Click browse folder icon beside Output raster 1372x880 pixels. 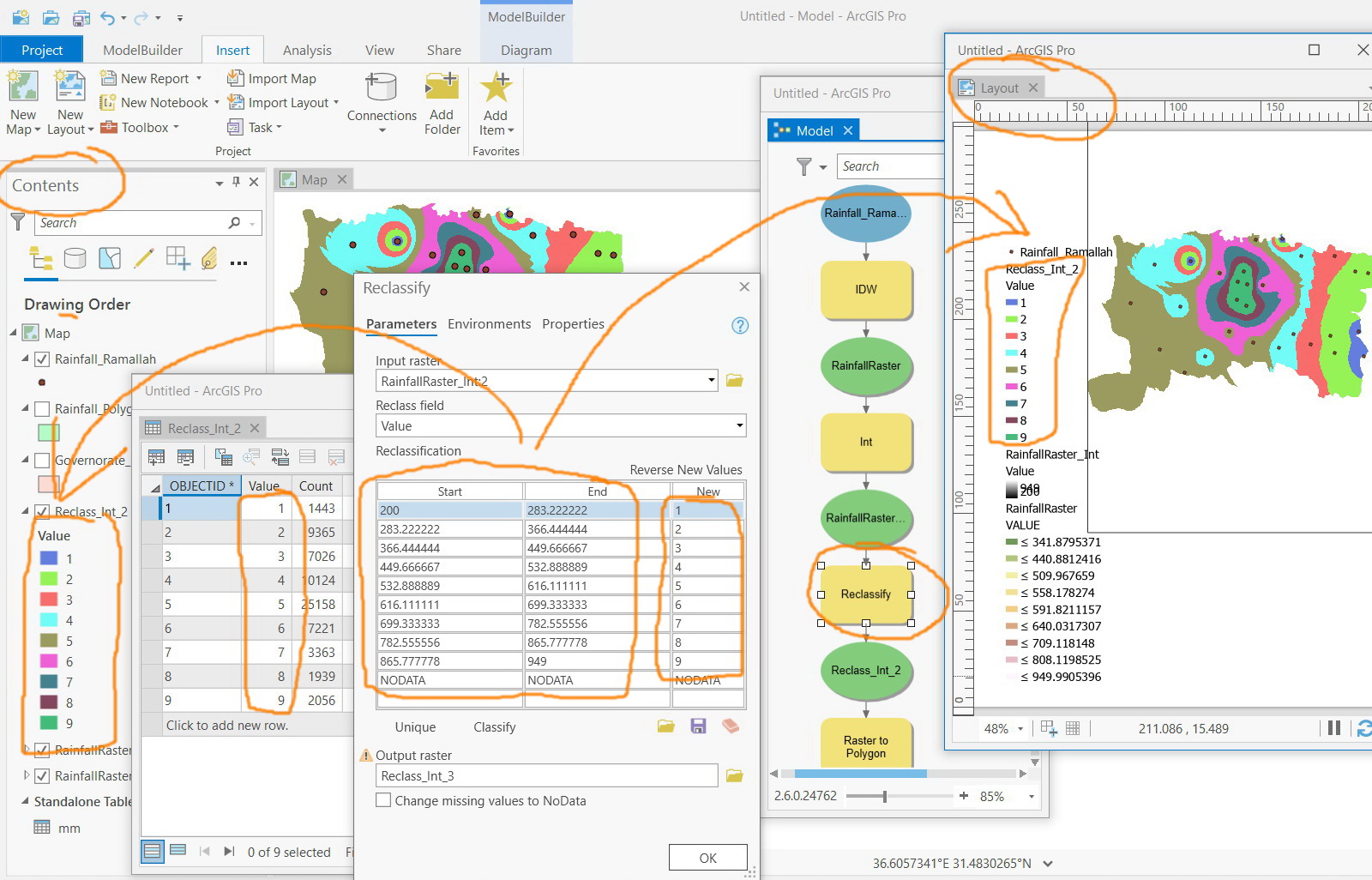pyautogui.click(x=735, y=775)
